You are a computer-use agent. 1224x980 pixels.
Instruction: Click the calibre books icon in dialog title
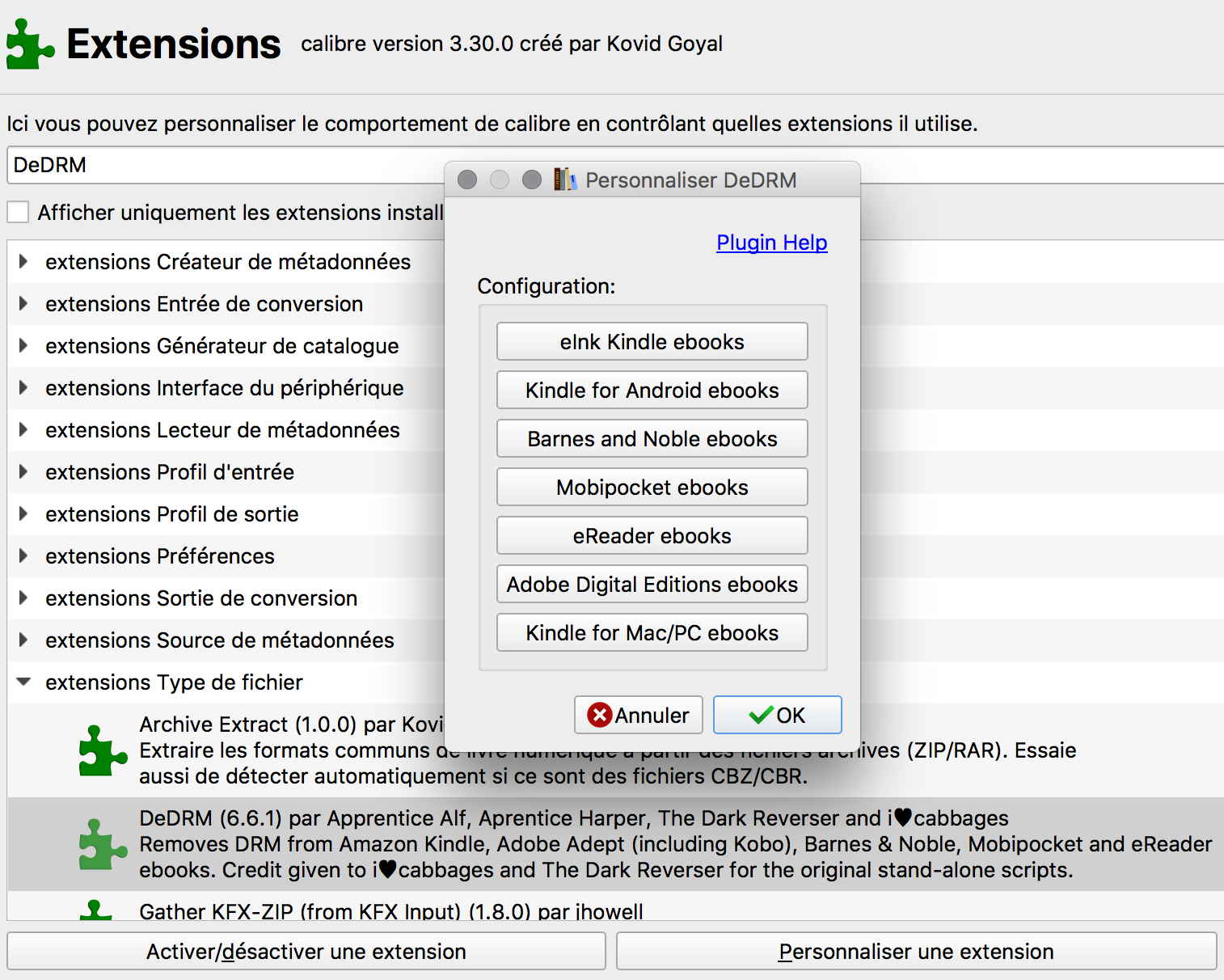pyautogui.click(x=565, y=180)
